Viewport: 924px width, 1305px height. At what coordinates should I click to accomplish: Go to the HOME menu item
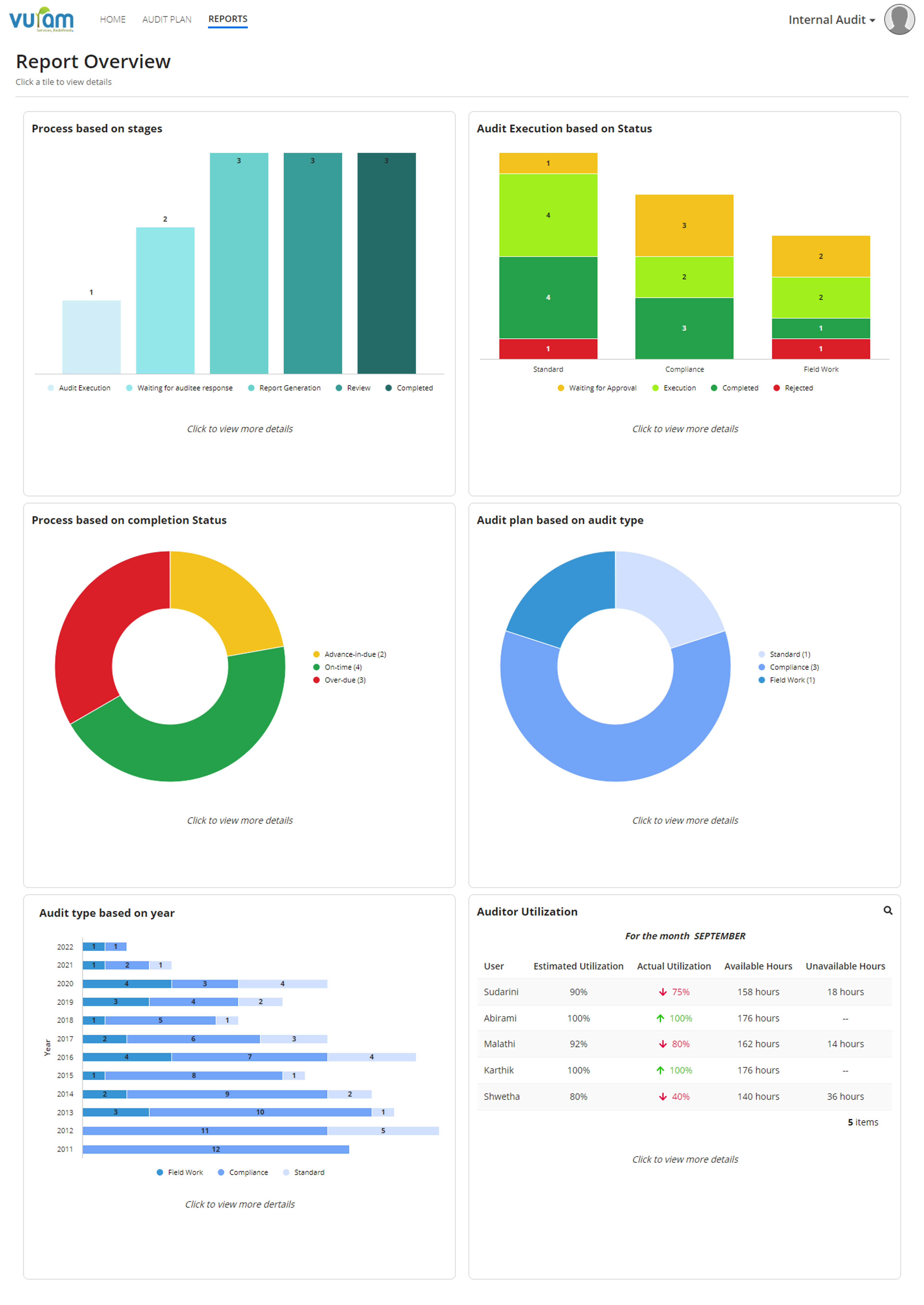[113, 19]
